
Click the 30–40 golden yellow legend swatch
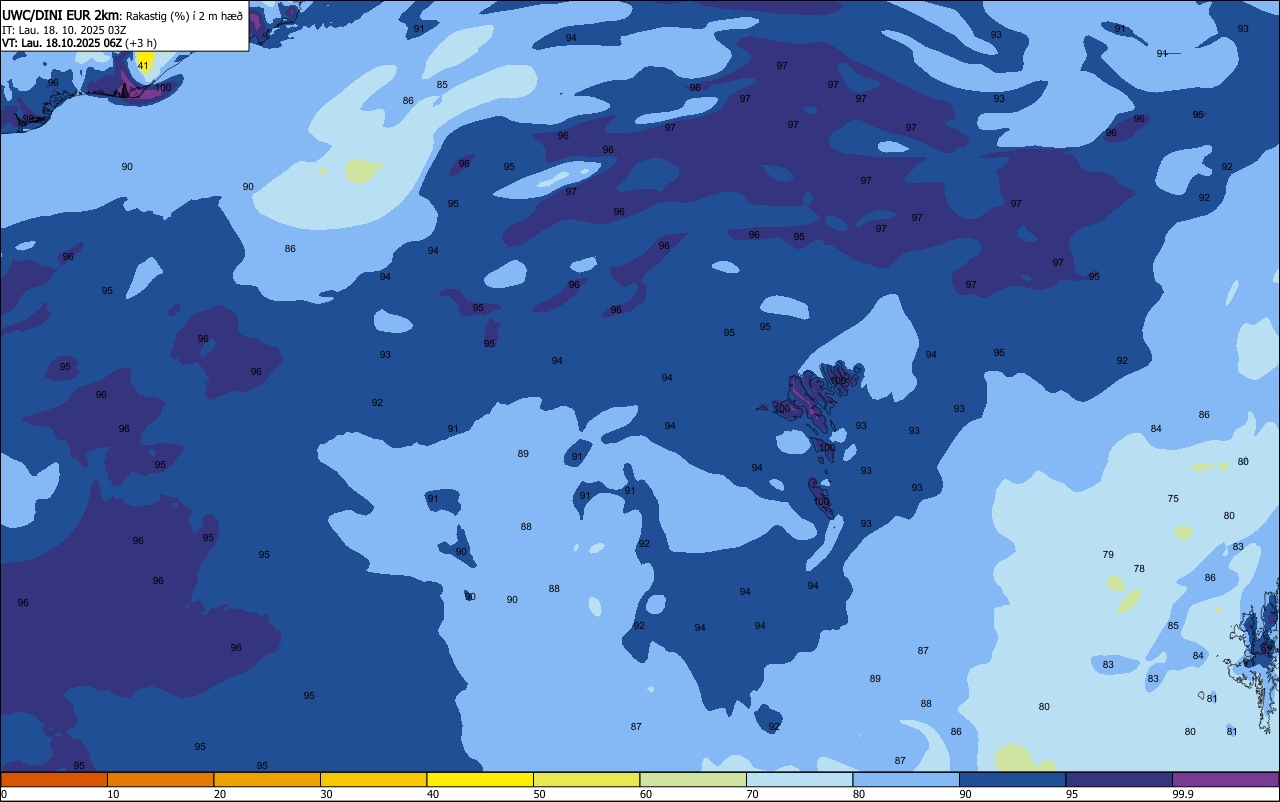(x=373, y=779)
